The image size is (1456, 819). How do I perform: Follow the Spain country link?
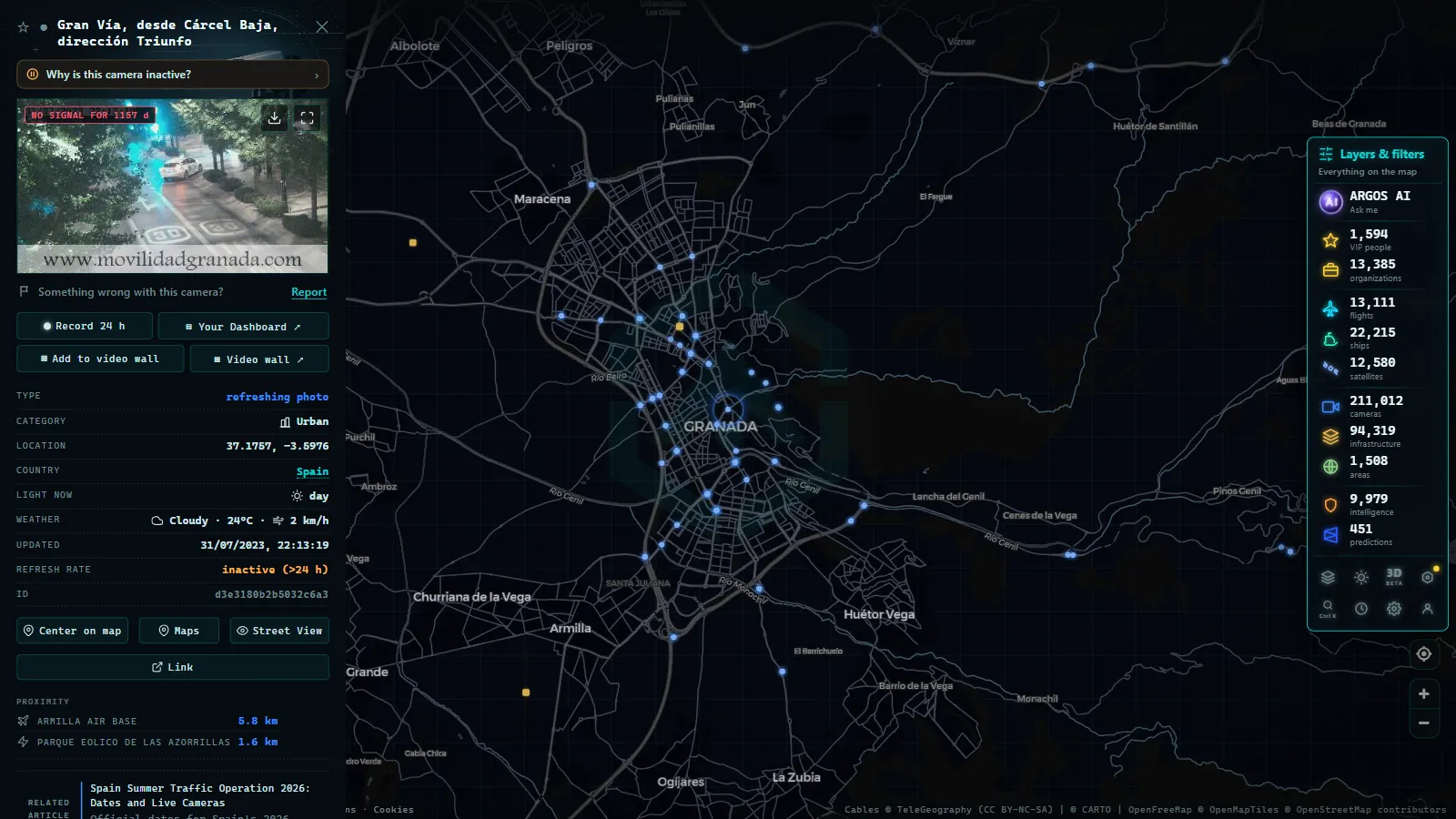[312, 471]
